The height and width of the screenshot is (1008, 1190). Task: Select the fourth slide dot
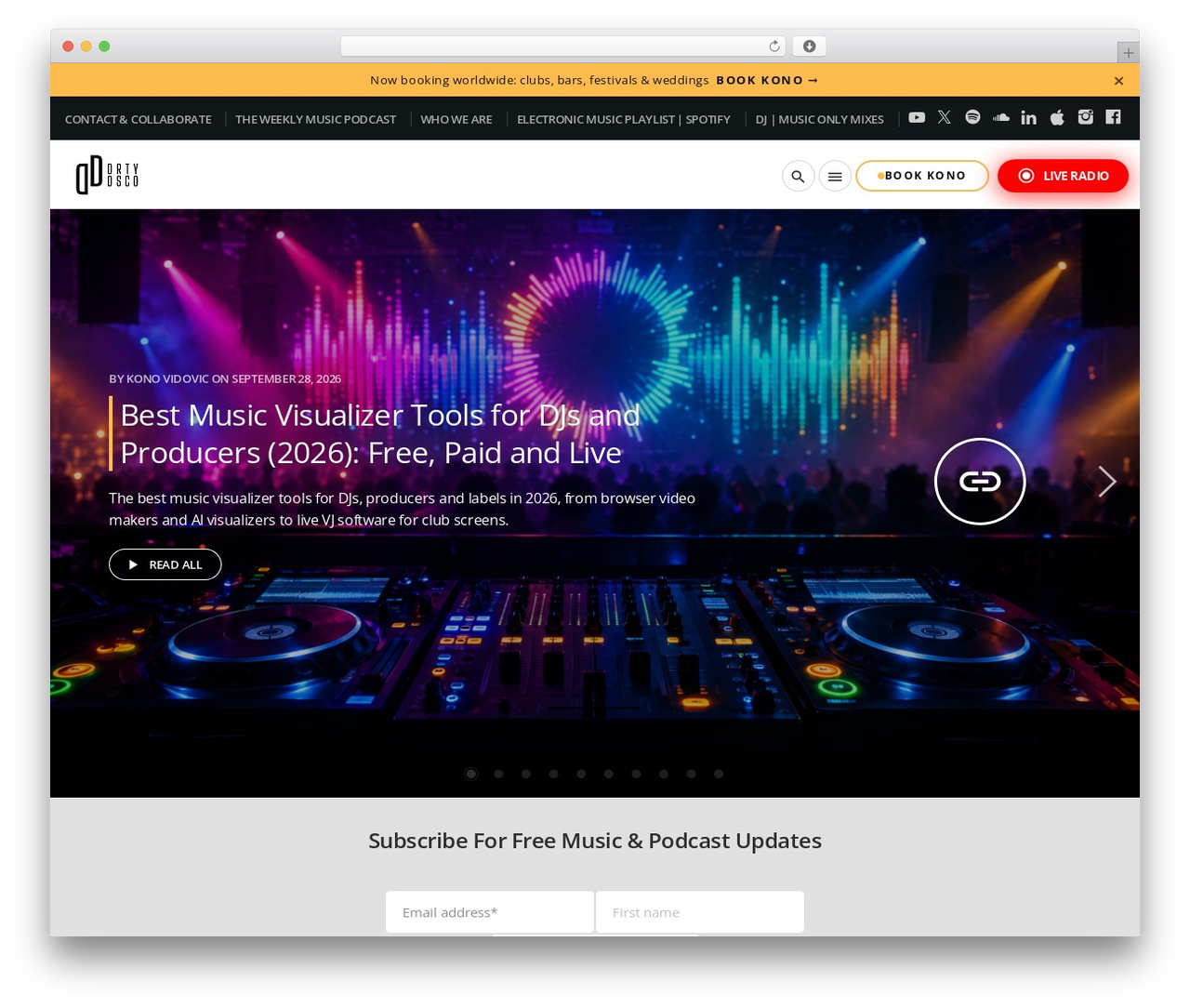(x=553, y=774)
